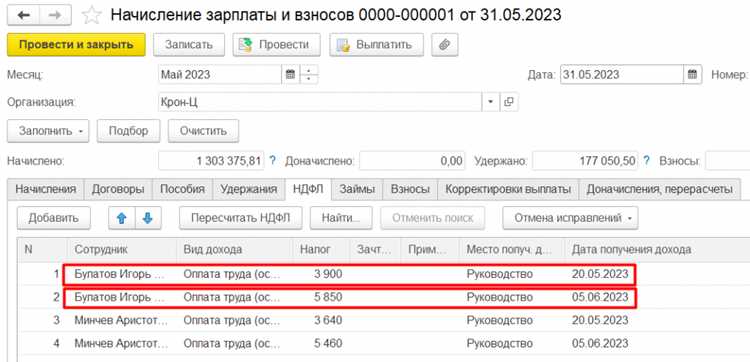
Task: Open Отмена исправлений dropdown menu
Action: coord(570,218)
